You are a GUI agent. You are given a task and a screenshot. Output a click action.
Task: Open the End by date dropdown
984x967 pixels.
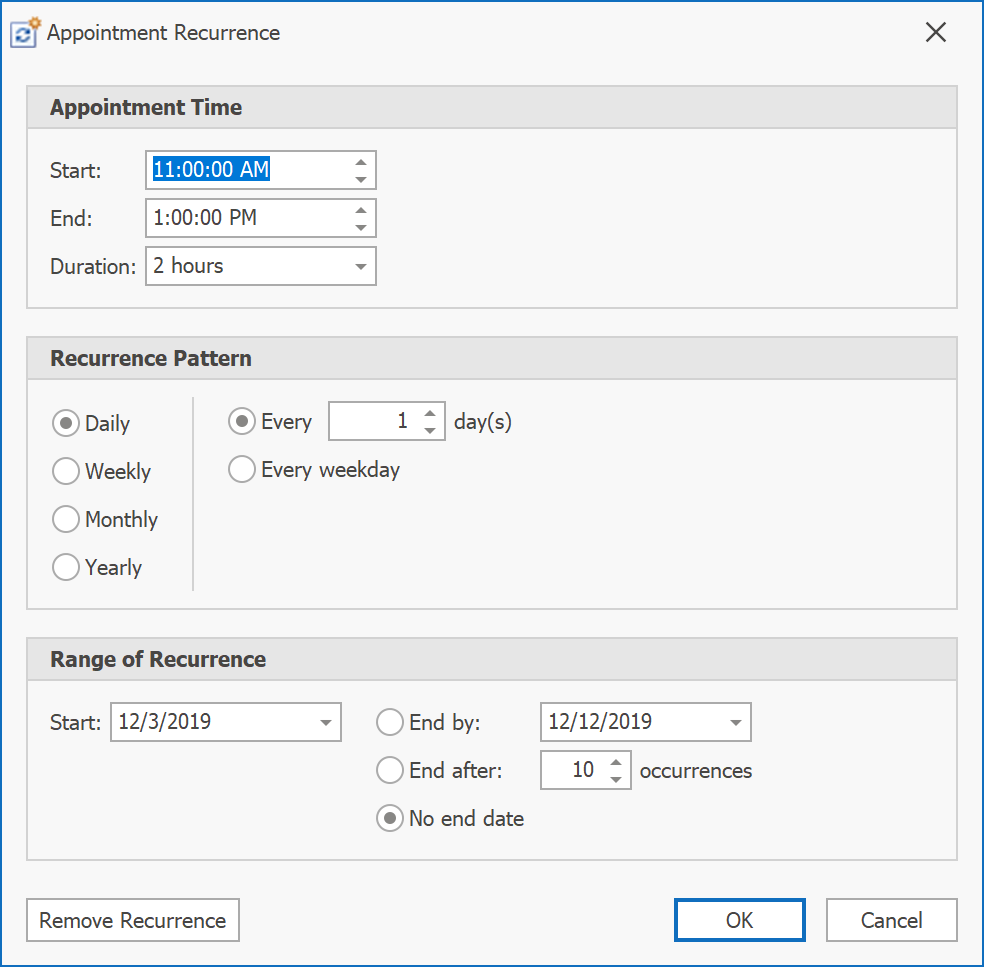(735, 722)
